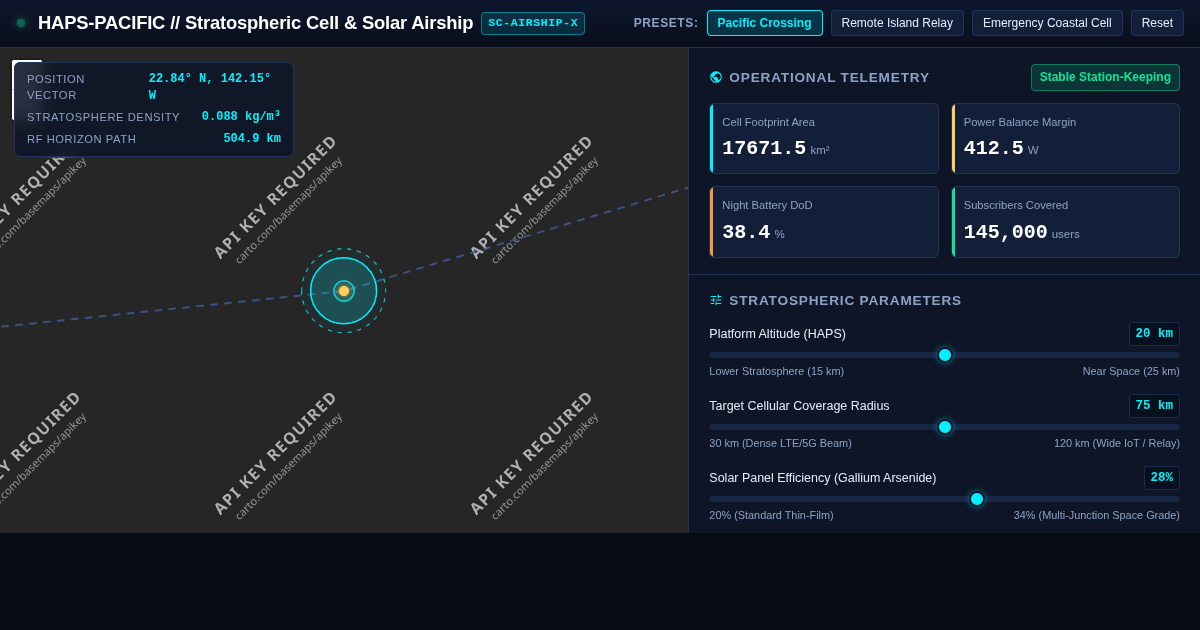Click the 120 km (Wide IoT / Relay) label
Viewport: 1200px width, 630px height.
tap(1117, 443)
